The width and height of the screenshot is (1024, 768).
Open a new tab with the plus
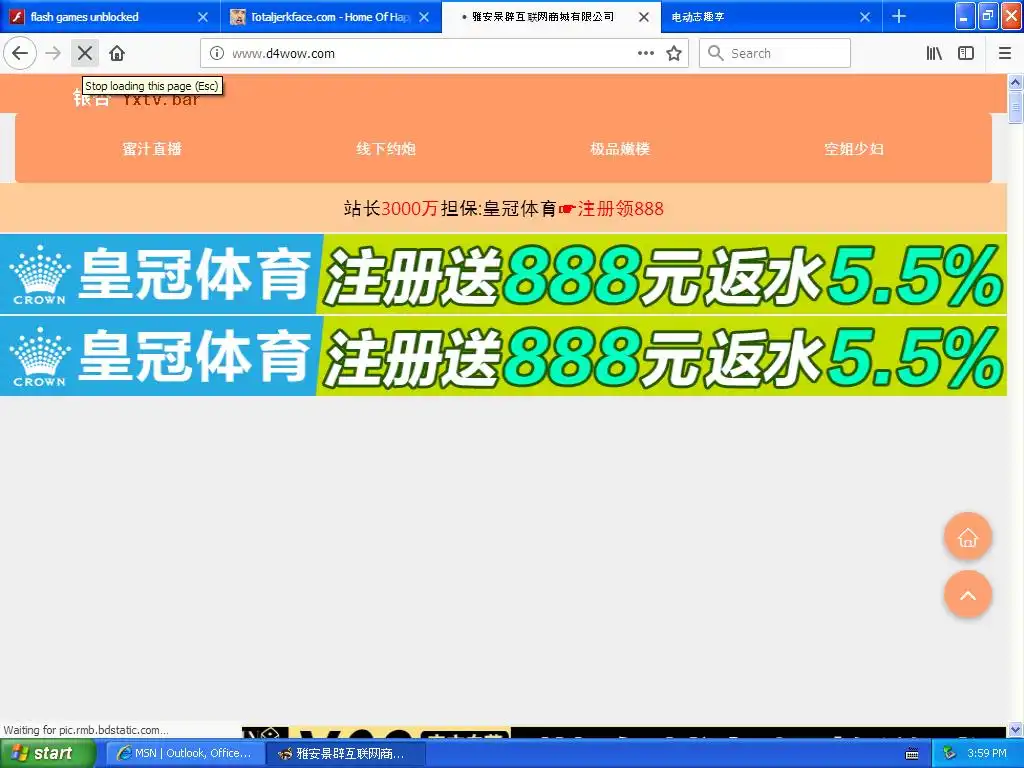[899, 16]
